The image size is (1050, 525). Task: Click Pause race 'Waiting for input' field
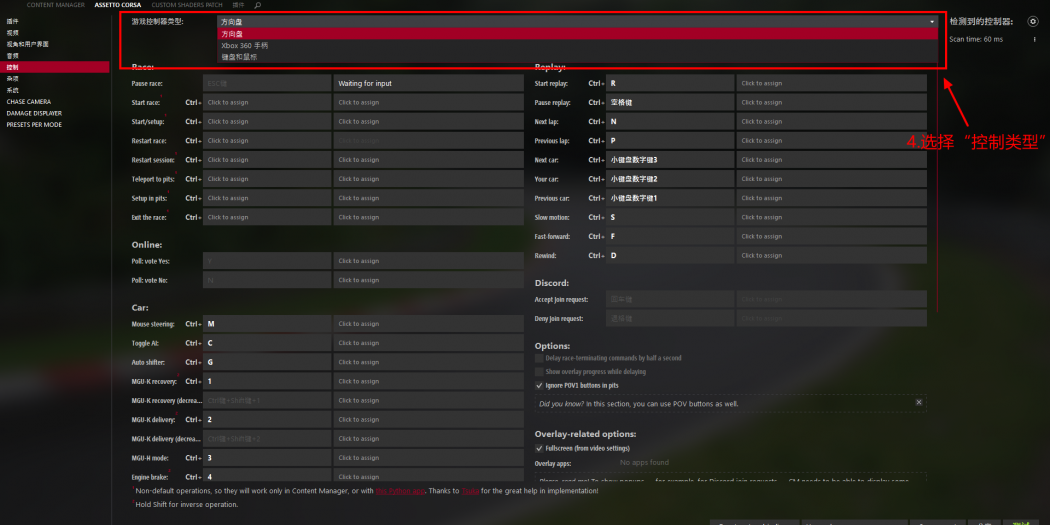[x=429, y=83]
